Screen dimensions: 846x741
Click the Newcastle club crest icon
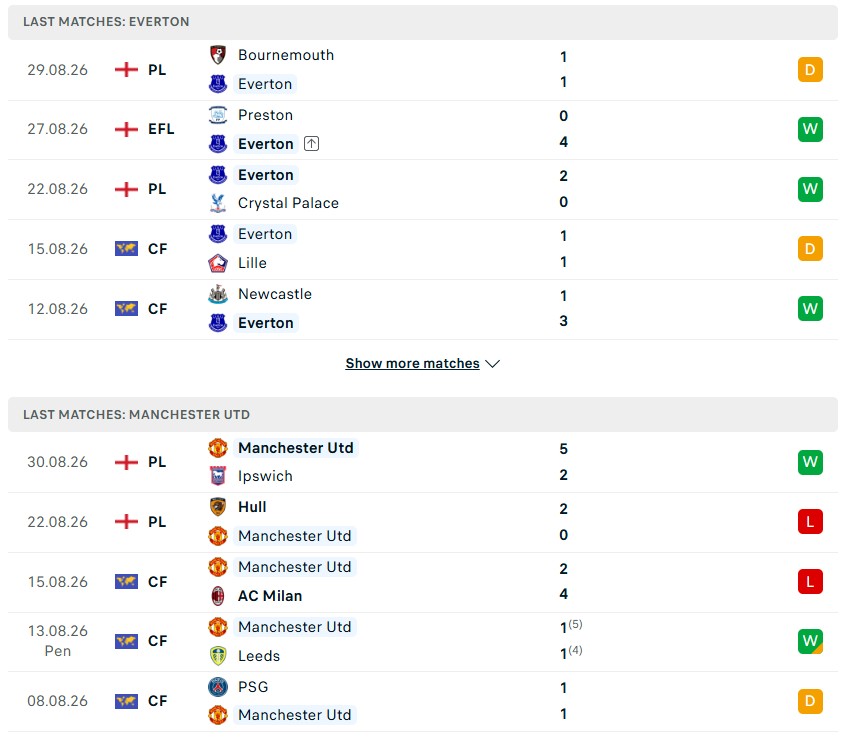217,294
